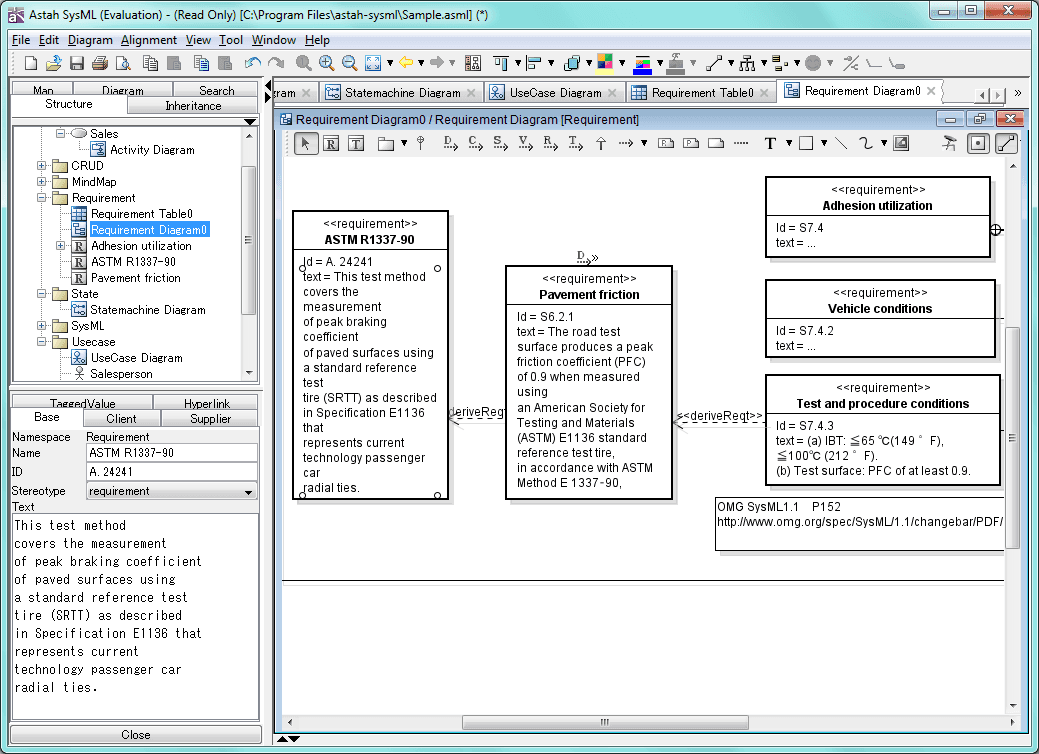The width and height of the screenshot is (1039, 754).
Task: Select Vehicle conditions requirement box
Action: coord(880,319)
